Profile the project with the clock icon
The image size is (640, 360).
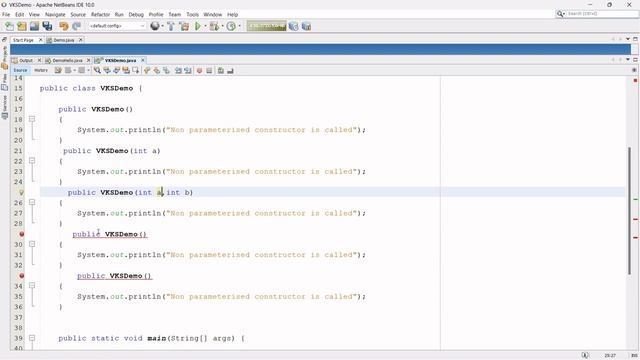(x=231, y=26)
